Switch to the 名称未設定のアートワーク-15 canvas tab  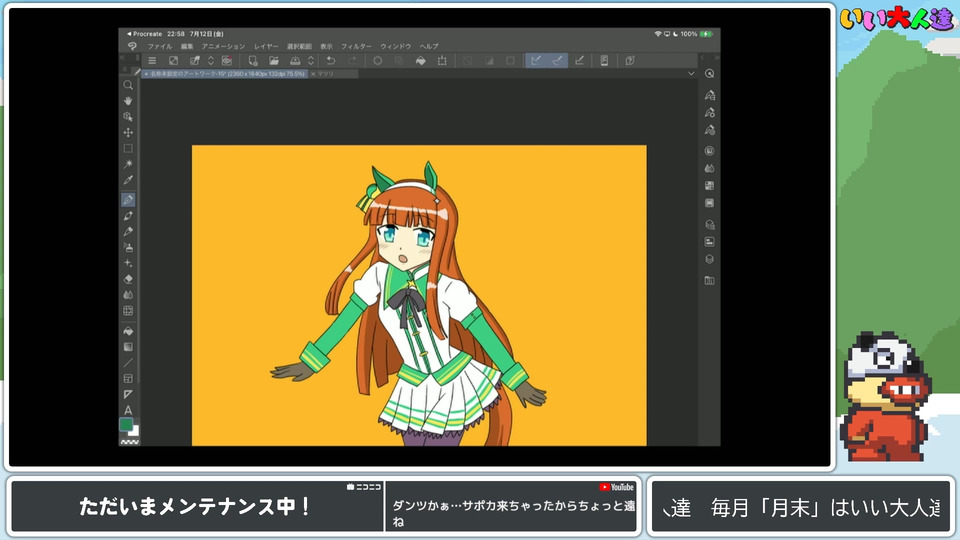pos(225,73)
